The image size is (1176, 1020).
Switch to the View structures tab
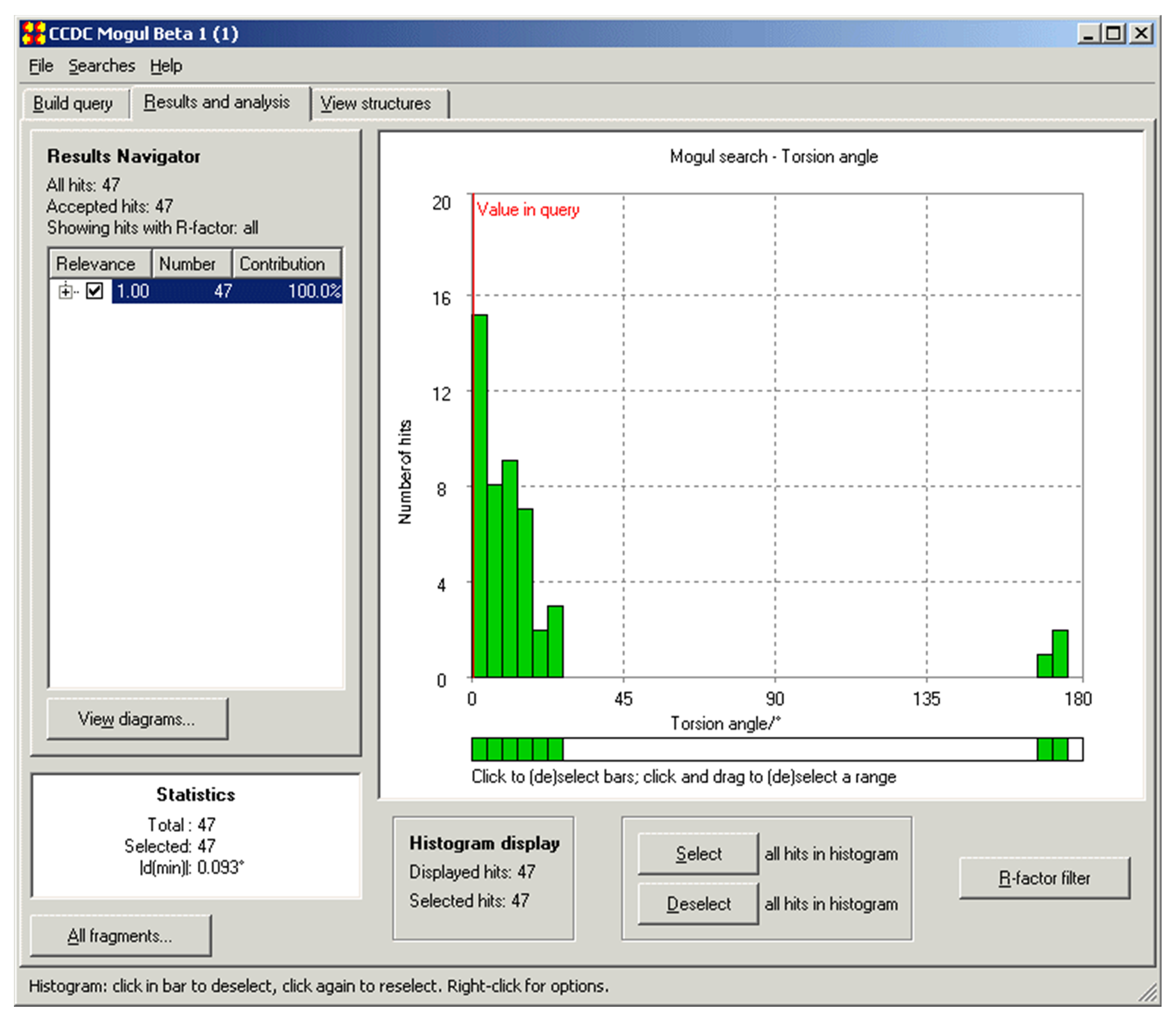tap(376, 104)
